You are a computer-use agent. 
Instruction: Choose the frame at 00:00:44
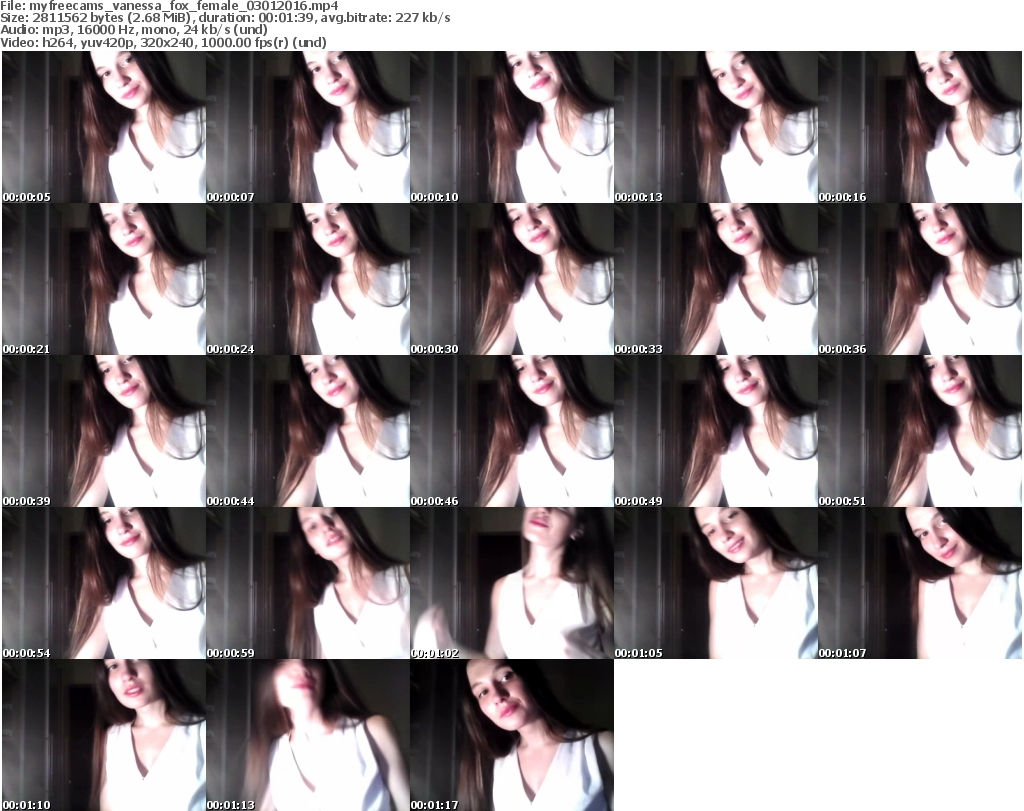coord(308,431)
